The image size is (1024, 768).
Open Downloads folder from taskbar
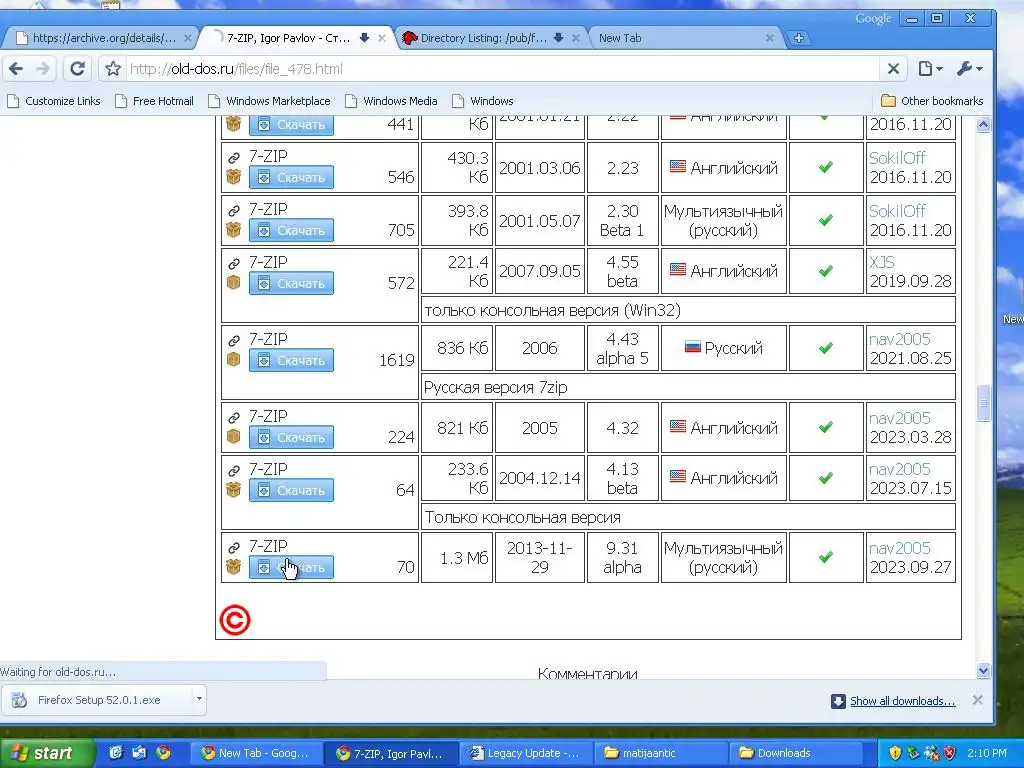point(793,753)
